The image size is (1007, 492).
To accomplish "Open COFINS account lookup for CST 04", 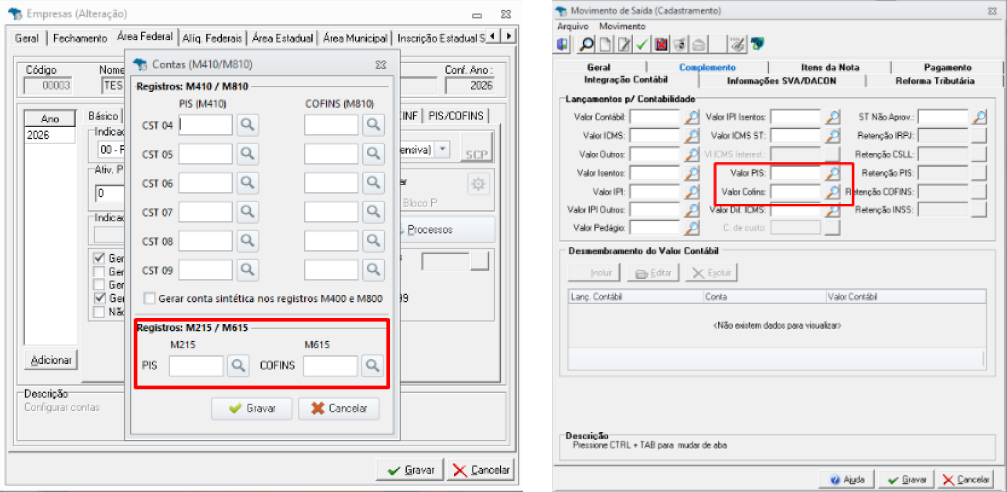I will click(x=373, y=125).
